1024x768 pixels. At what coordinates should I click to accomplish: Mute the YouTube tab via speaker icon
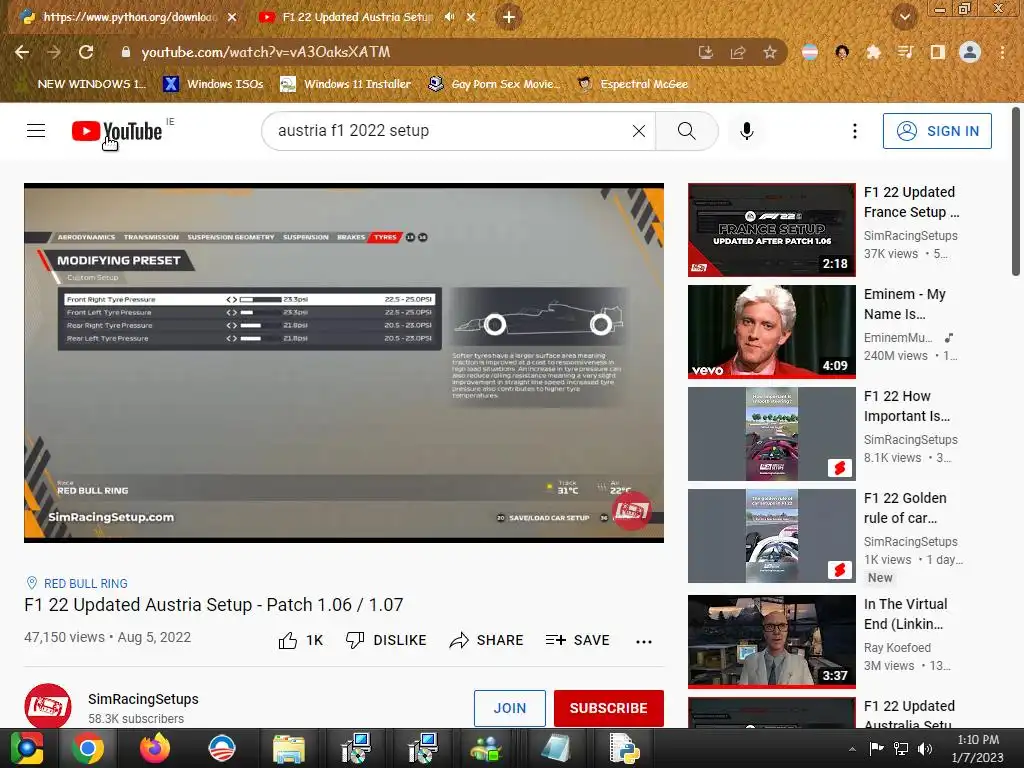[449, 17]
